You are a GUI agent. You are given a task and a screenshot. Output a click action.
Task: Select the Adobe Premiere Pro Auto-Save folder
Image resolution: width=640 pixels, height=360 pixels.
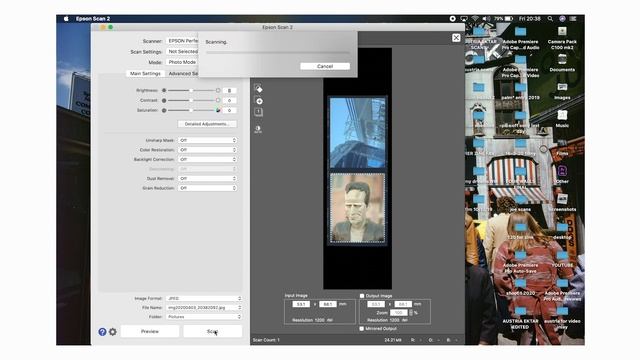[520, 261]
